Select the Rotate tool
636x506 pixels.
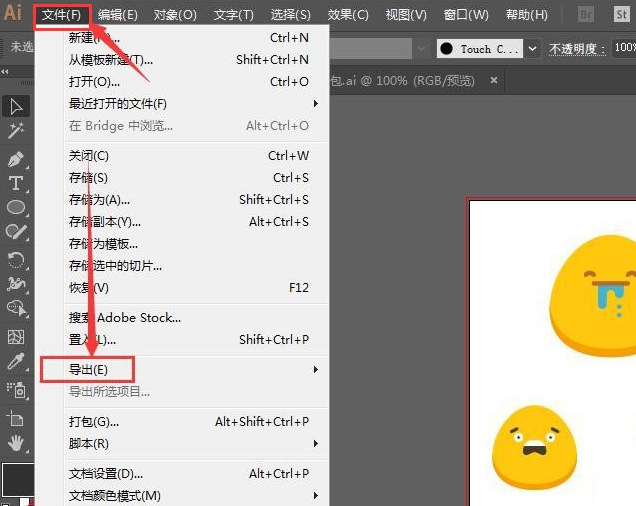coord(16,260)
